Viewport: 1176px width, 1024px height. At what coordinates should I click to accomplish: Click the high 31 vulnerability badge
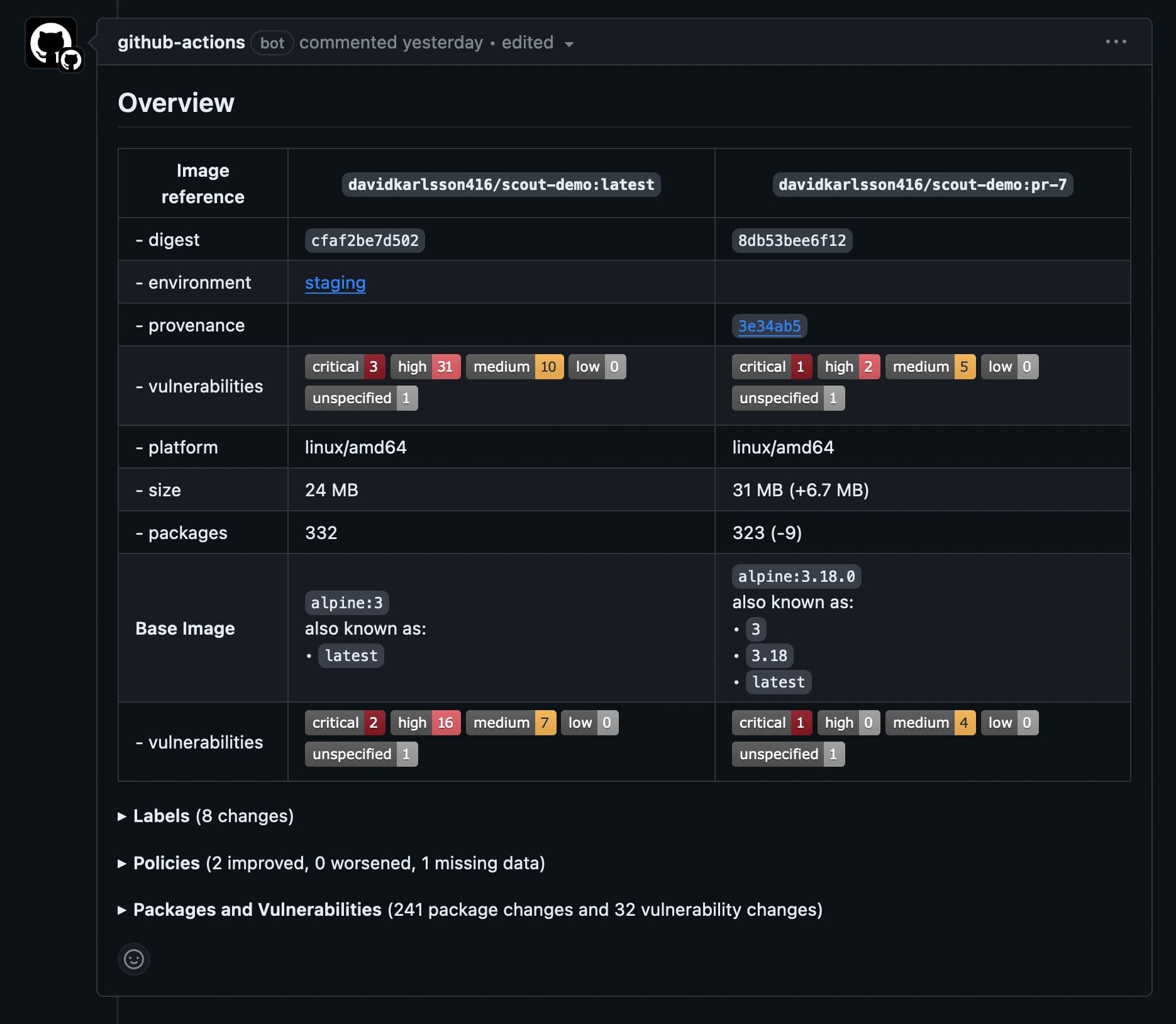425,367
